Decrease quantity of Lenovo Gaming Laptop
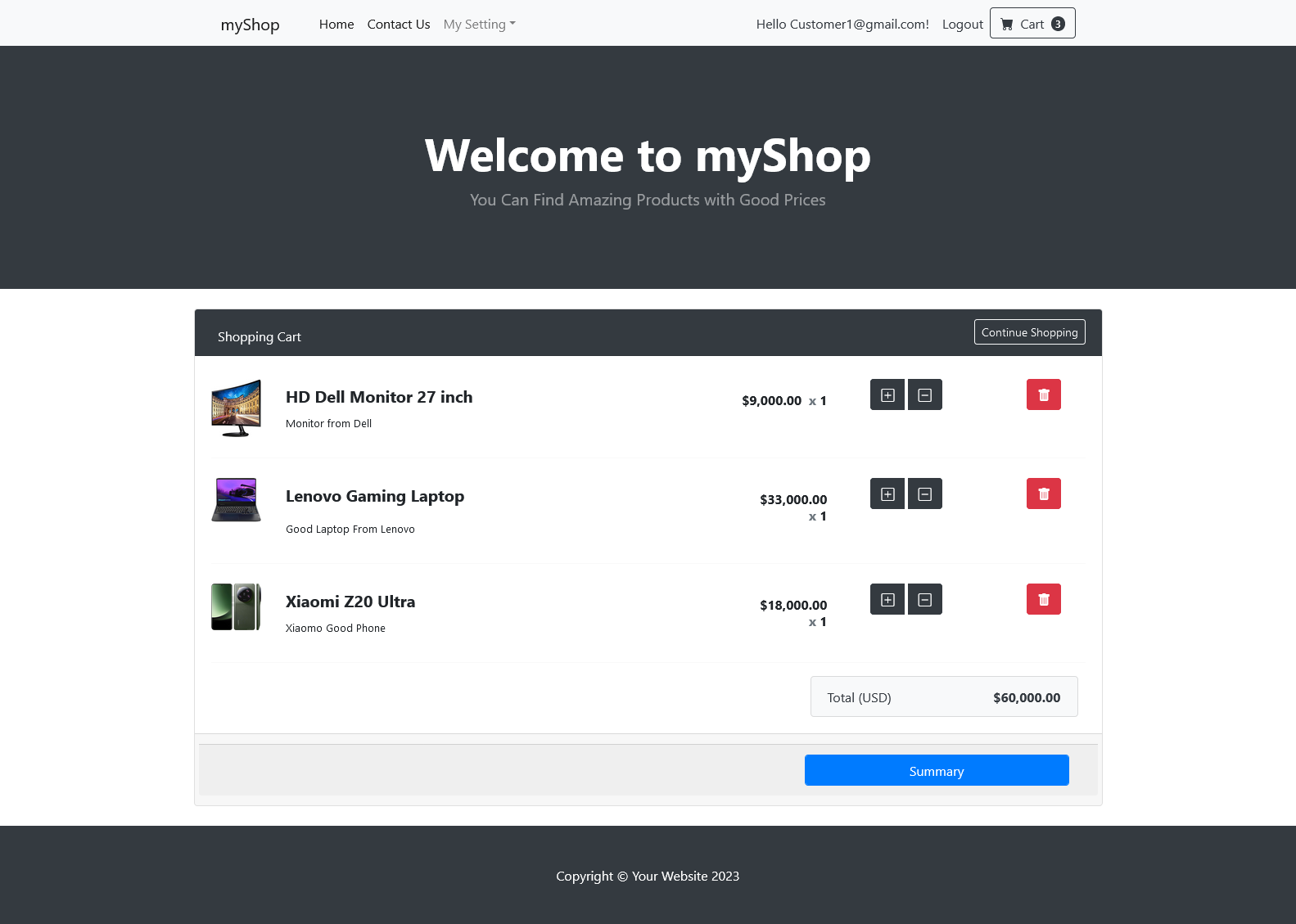 924,494
